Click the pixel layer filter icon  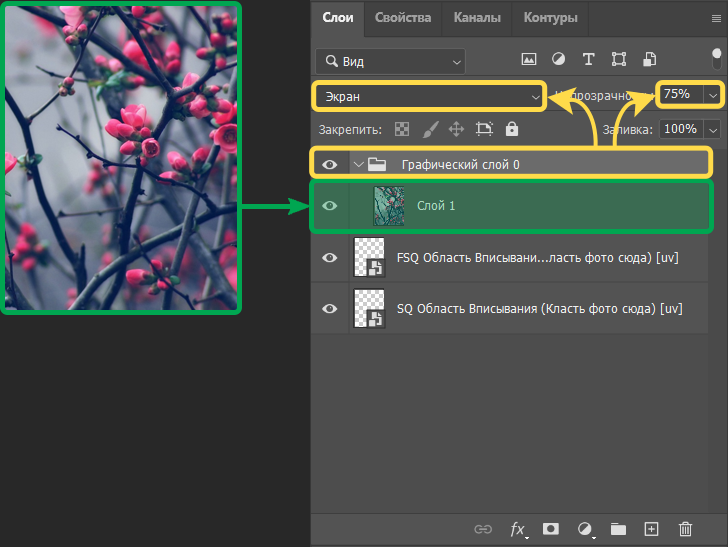[x=529, y=60]
